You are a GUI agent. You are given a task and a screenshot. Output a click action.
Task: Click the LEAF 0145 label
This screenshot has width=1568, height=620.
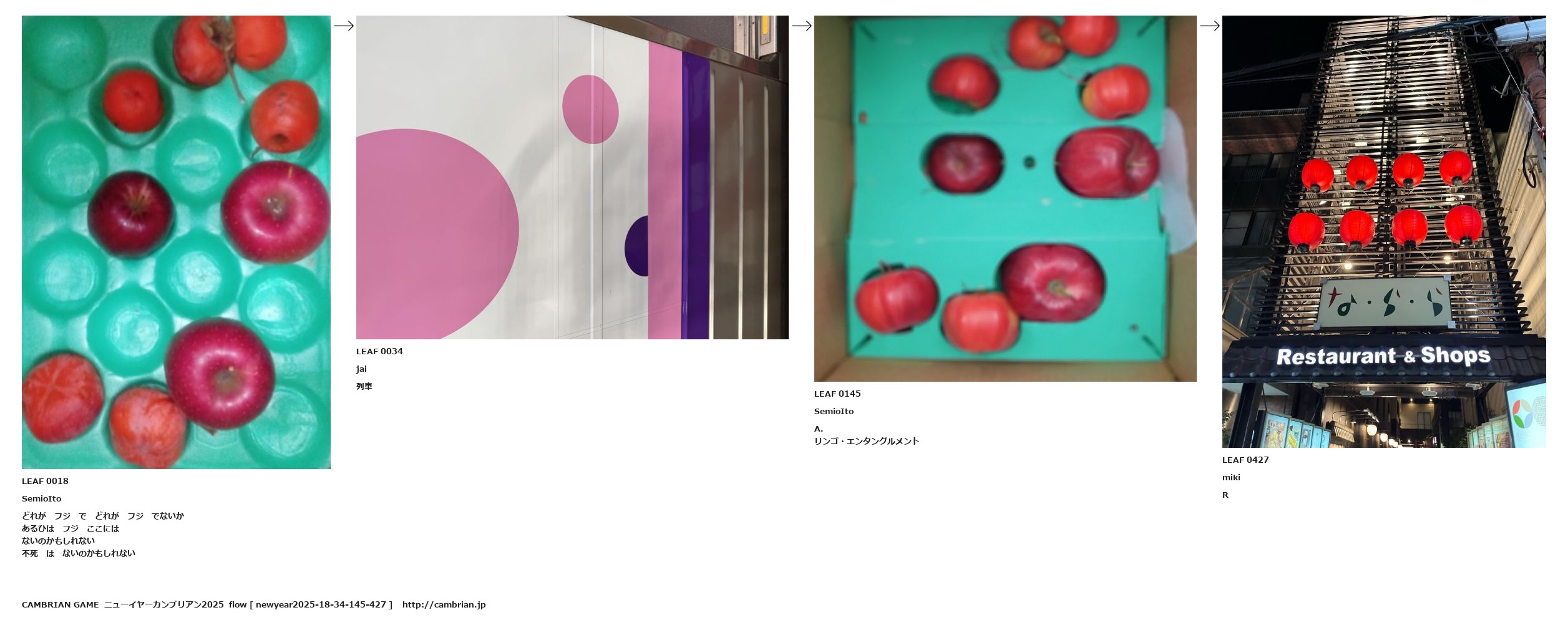pos(837,394)
